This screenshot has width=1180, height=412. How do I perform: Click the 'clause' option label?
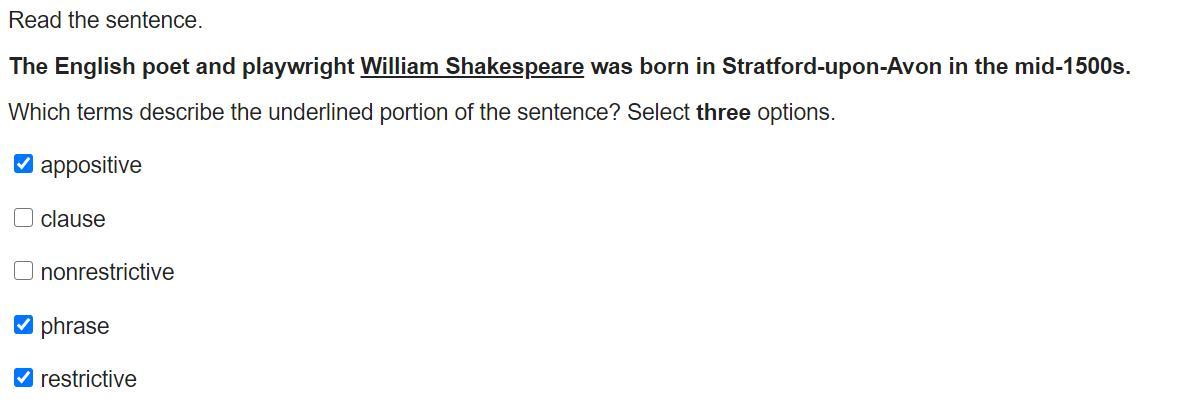click(73, 219)
